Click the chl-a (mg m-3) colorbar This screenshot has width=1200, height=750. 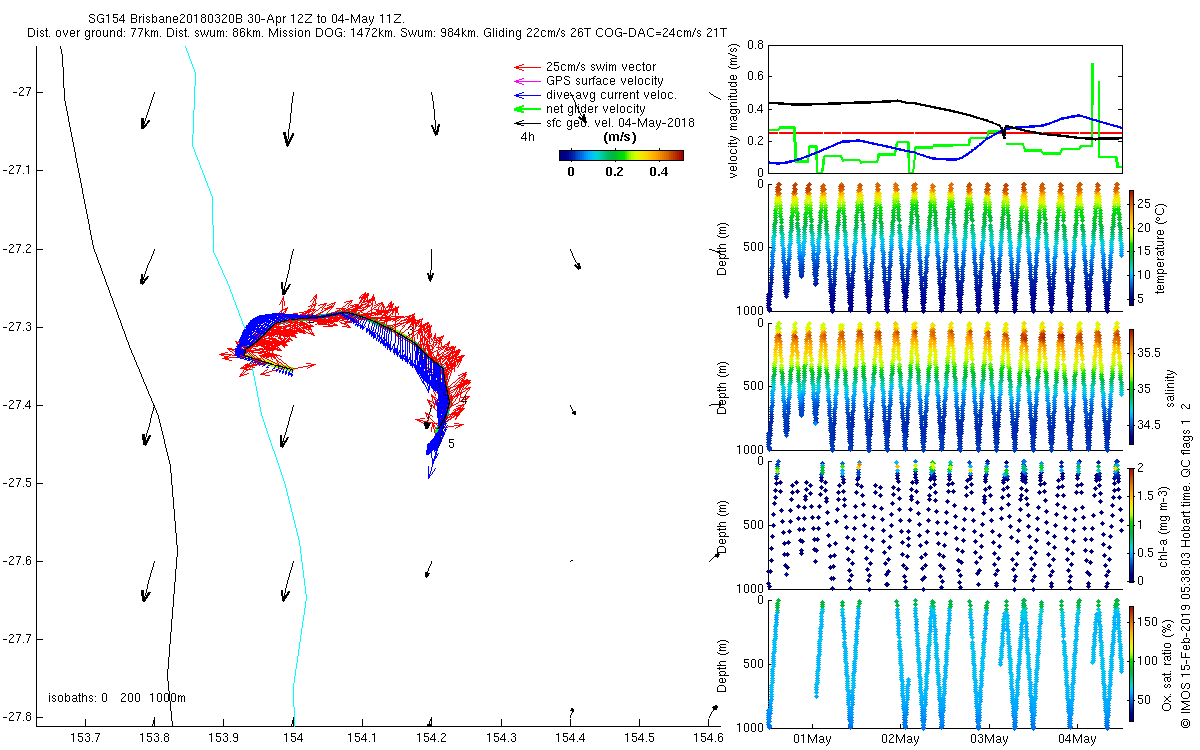1132,524
